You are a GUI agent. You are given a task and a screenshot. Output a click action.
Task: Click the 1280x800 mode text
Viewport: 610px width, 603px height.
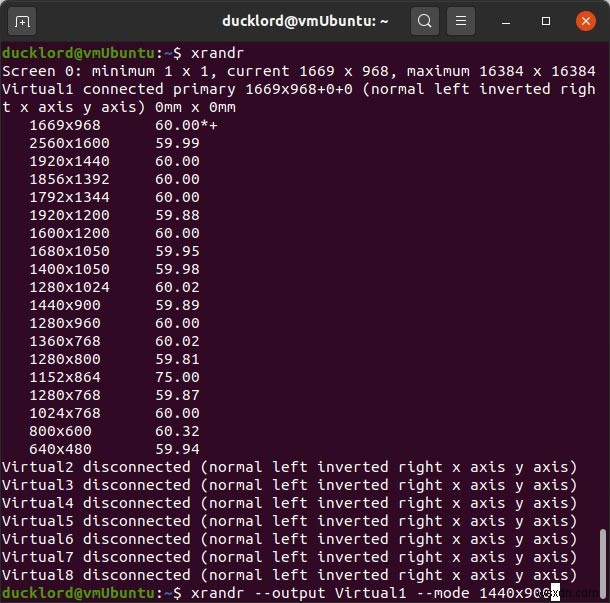[x=65, y=359]
